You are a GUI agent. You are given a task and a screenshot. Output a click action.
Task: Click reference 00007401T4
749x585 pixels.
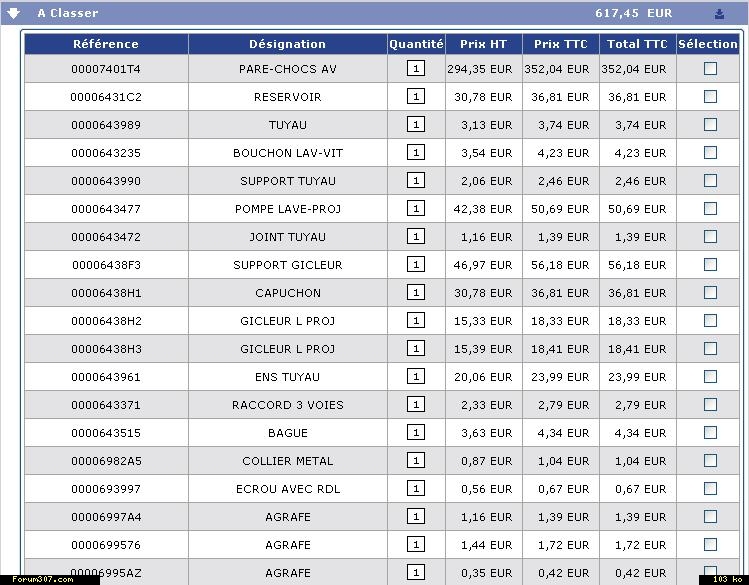click(x=106, y=69)
